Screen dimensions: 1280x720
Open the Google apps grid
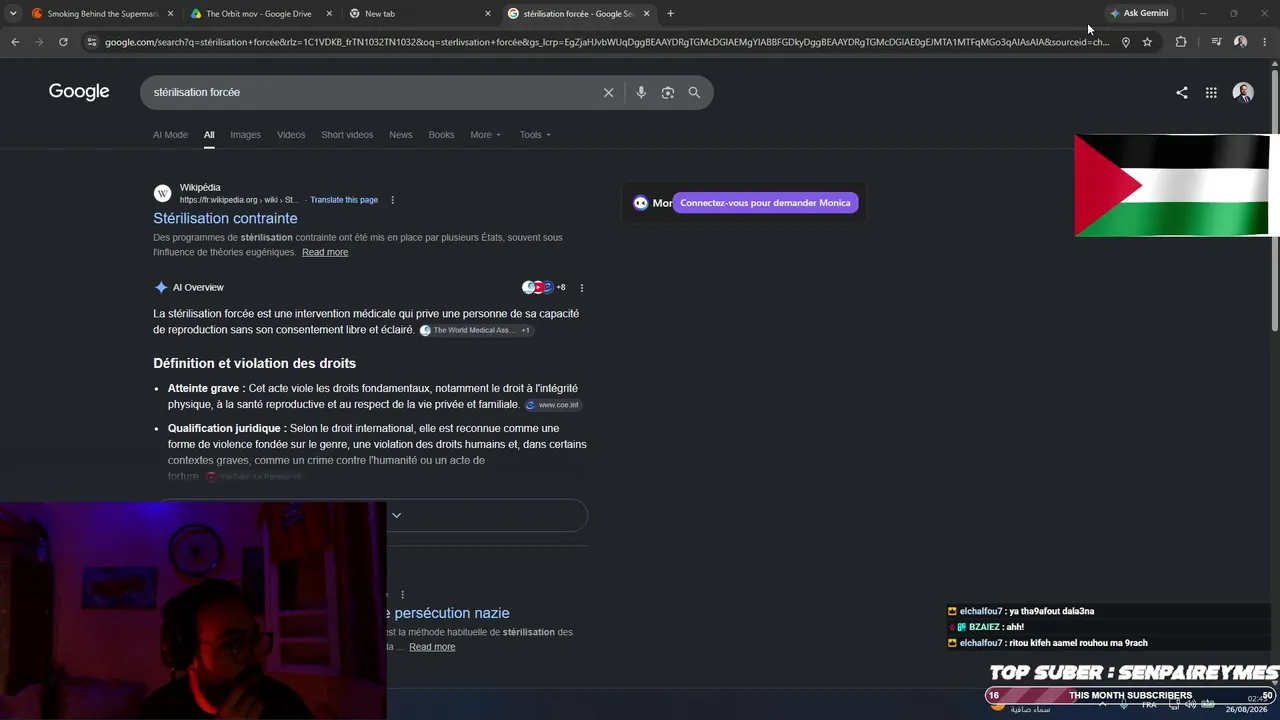tap(1211, 92)
